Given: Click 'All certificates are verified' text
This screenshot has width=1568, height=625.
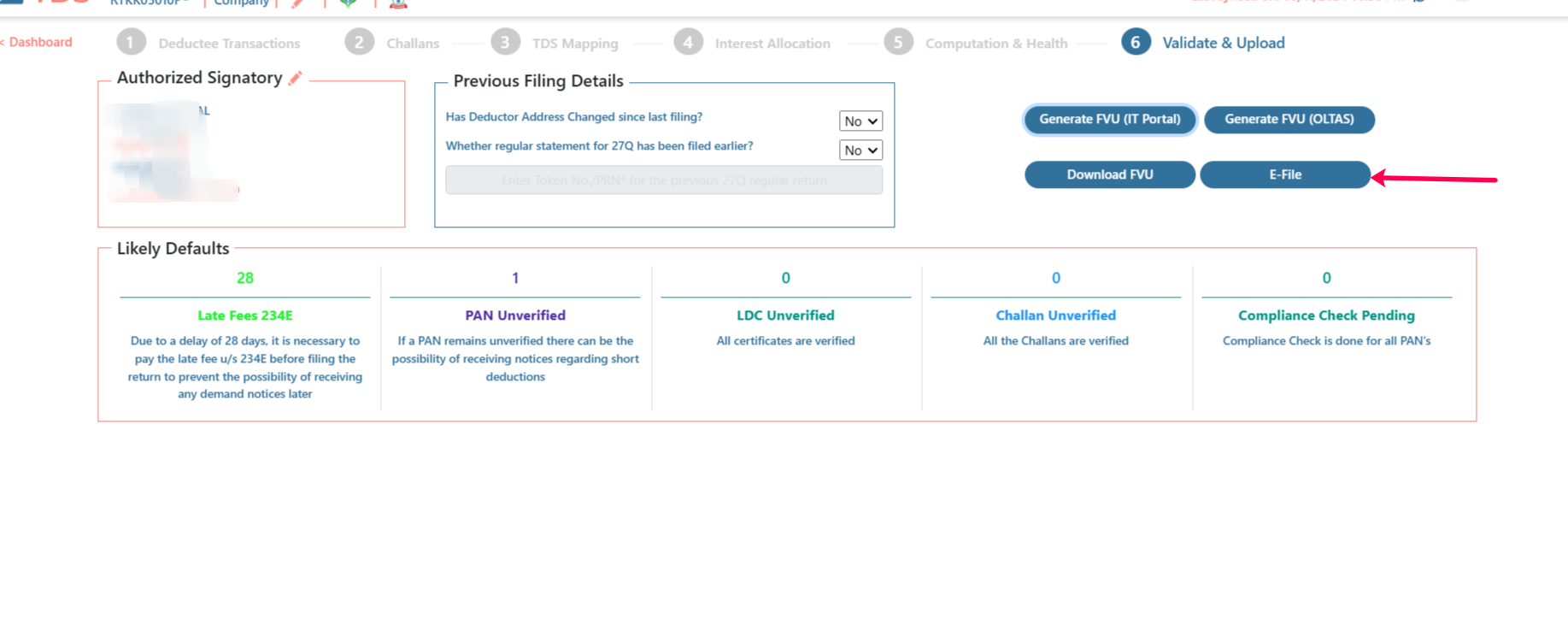Looking at the screenshot, I should (785, 341).
